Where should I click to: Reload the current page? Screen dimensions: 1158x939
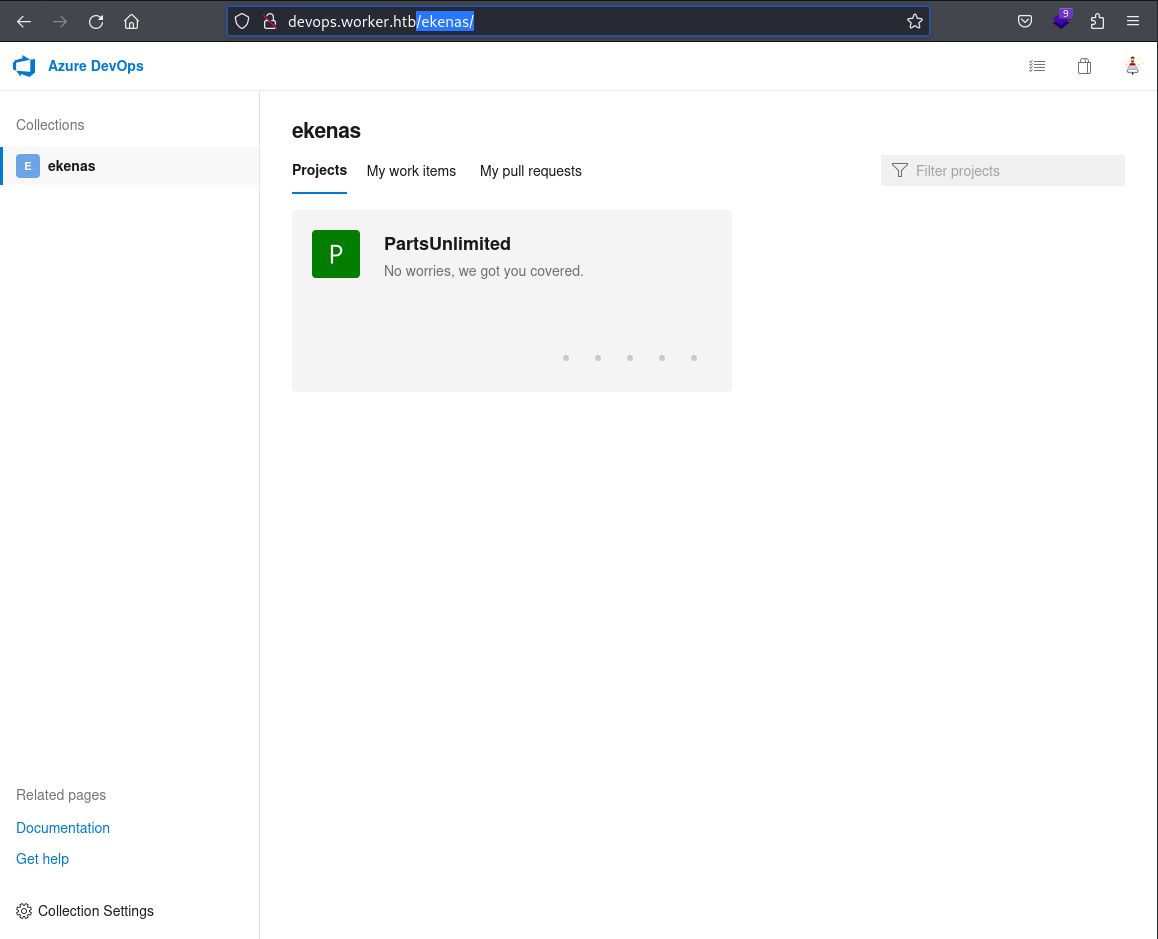point(96,21)
